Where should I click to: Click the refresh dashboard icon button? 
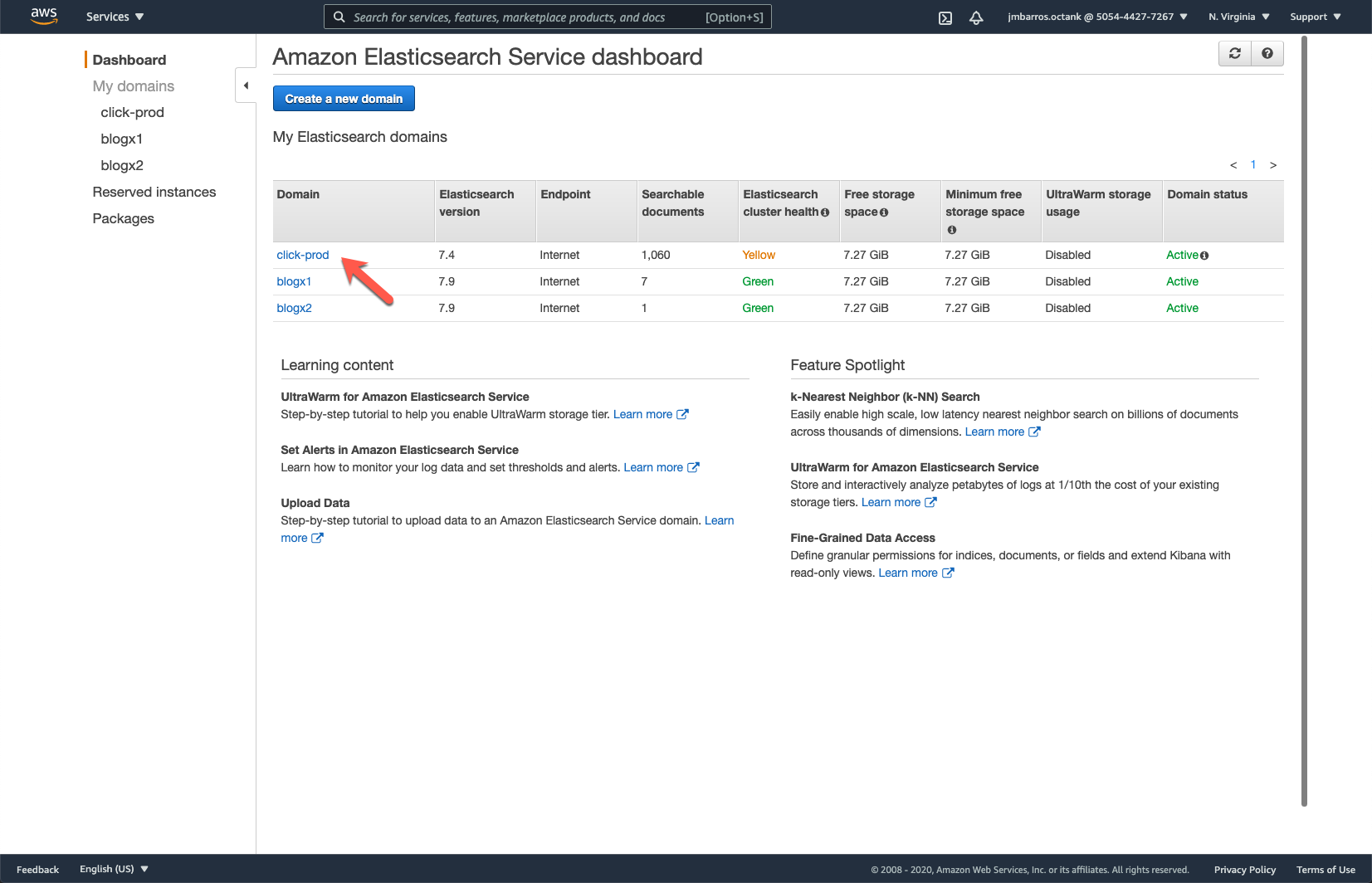(x=1235, y=53)
